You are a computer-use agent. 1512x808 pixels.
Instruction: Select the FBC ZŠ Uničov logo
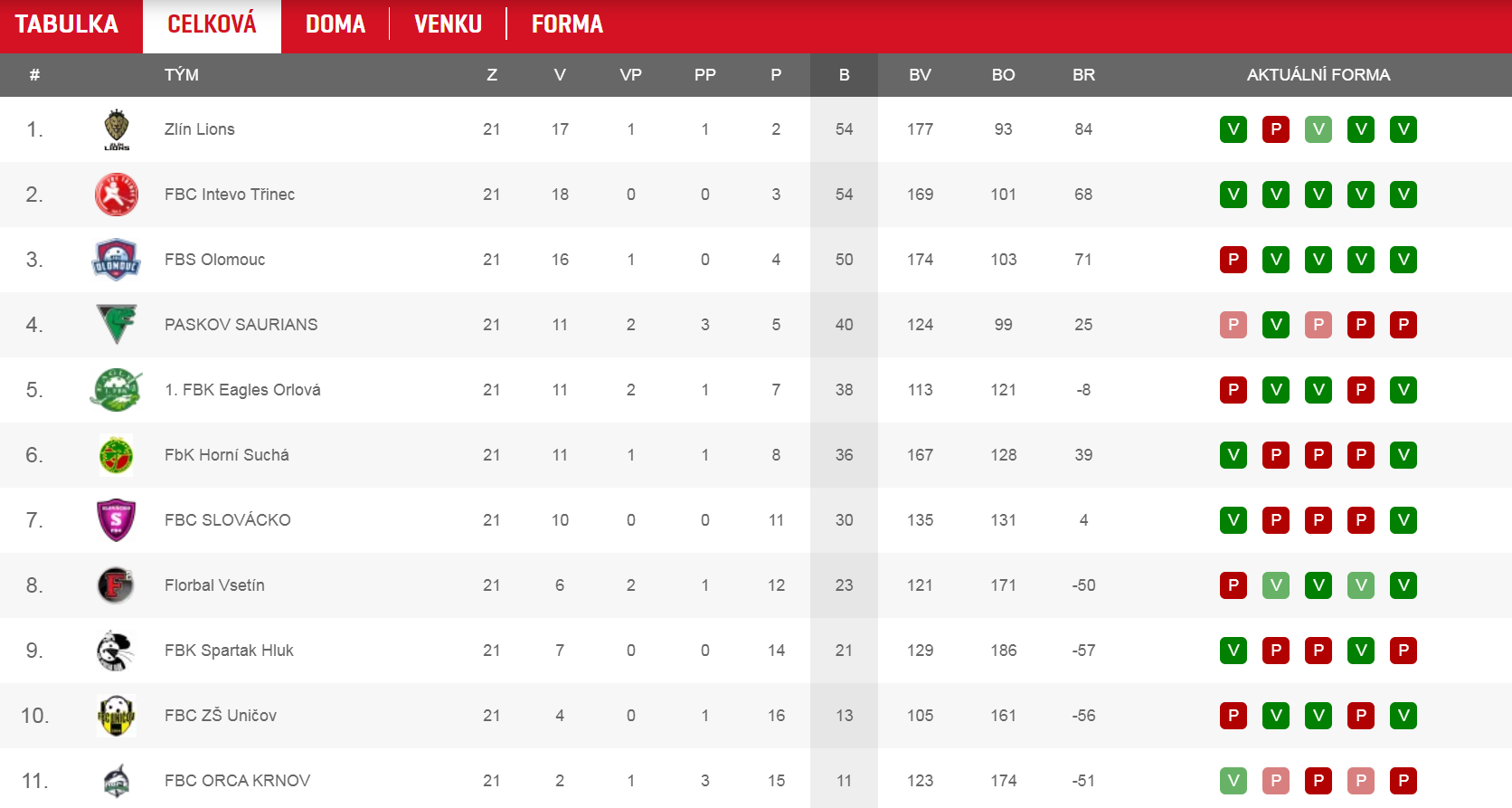point(117,716)
